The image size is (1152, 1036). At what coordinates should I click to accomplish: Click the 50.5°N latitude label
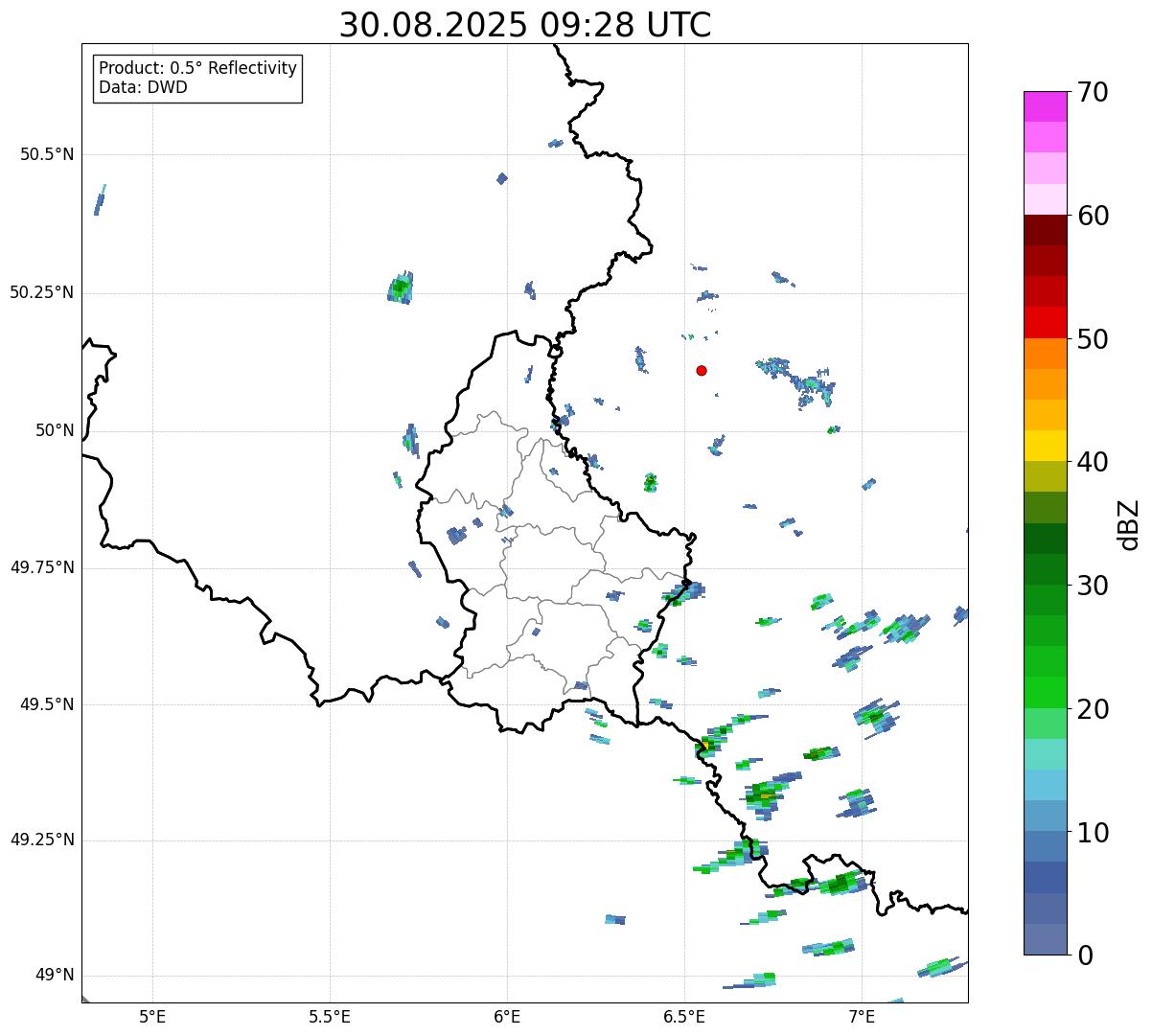pos(47,154)
